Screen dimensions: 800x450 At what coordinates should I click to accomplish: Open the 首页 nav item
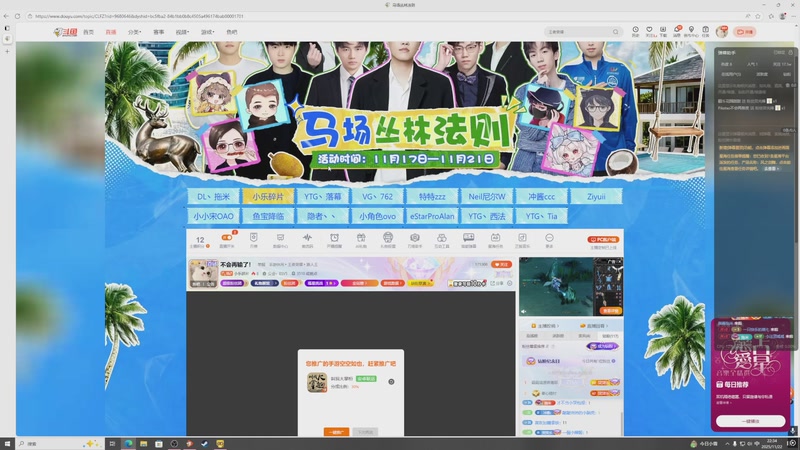click(x=88, y=32)
